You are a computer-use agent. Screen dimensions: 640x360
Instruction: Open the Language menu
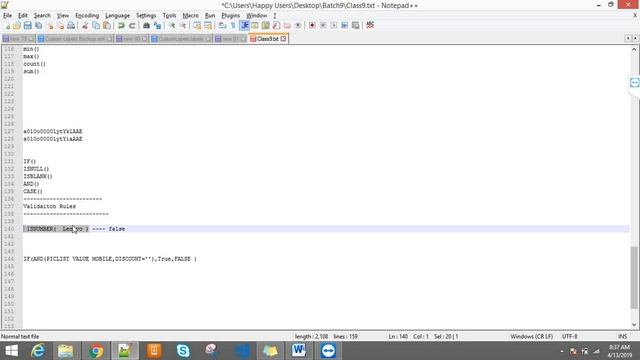pos(118,16)
